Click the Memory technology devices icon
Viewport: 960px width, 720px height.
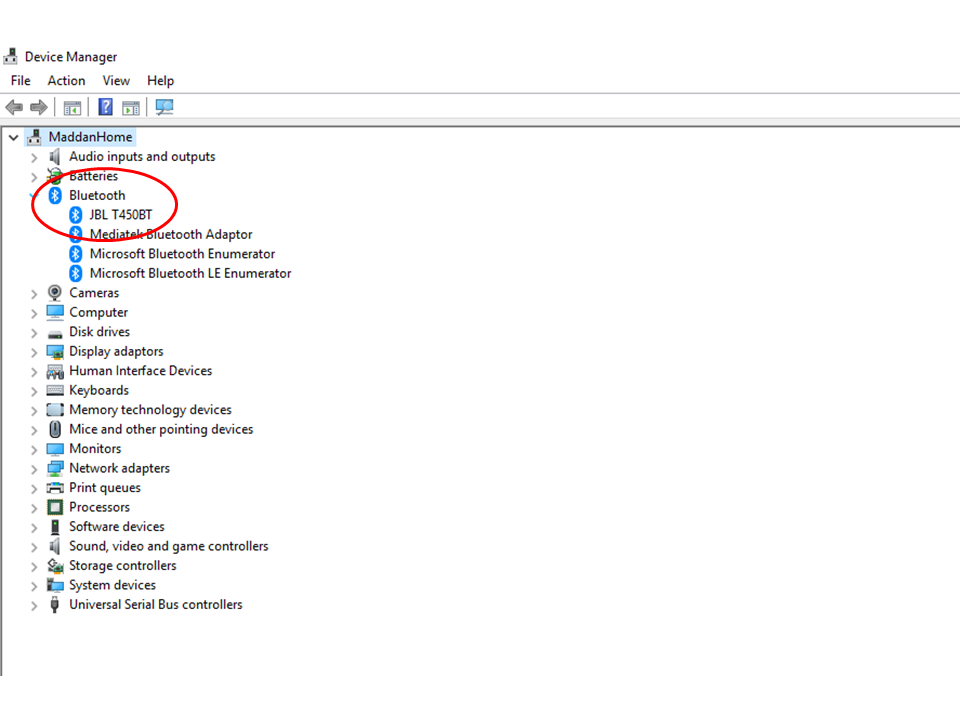tap(55, 410)
